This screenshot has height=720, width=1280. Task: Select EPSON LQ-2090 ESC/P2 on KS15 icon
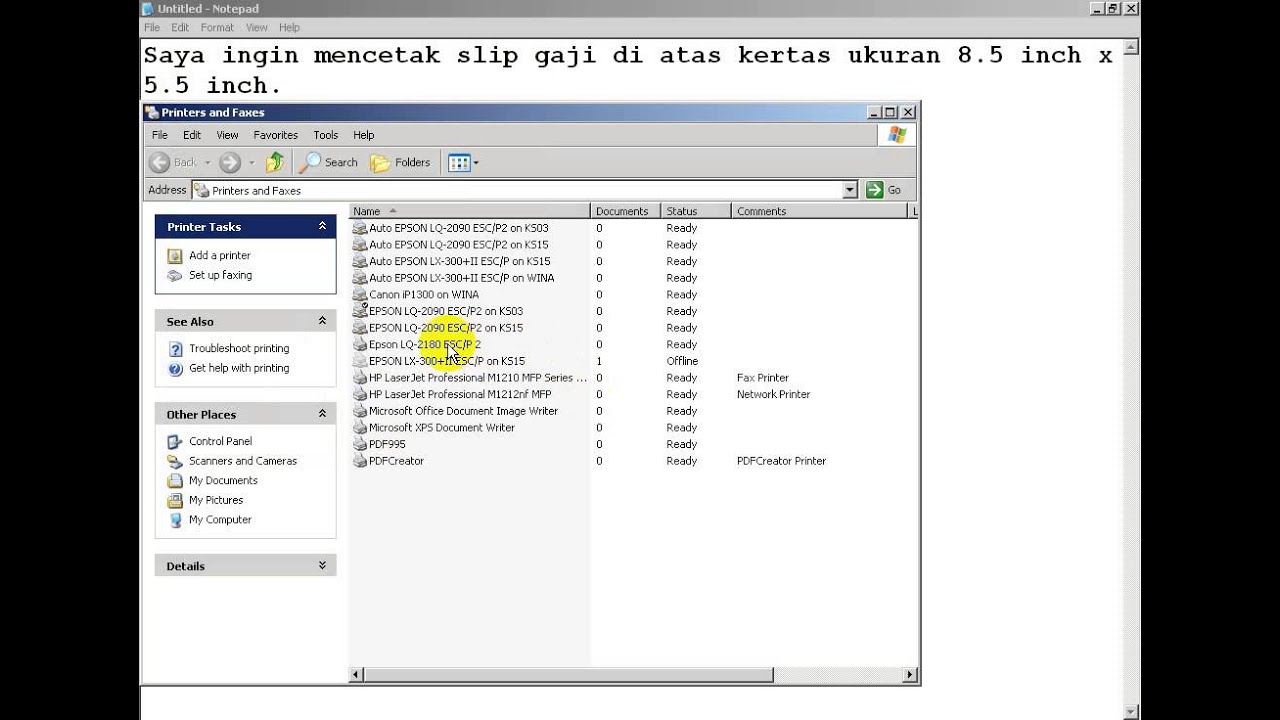tap(360, 328)
